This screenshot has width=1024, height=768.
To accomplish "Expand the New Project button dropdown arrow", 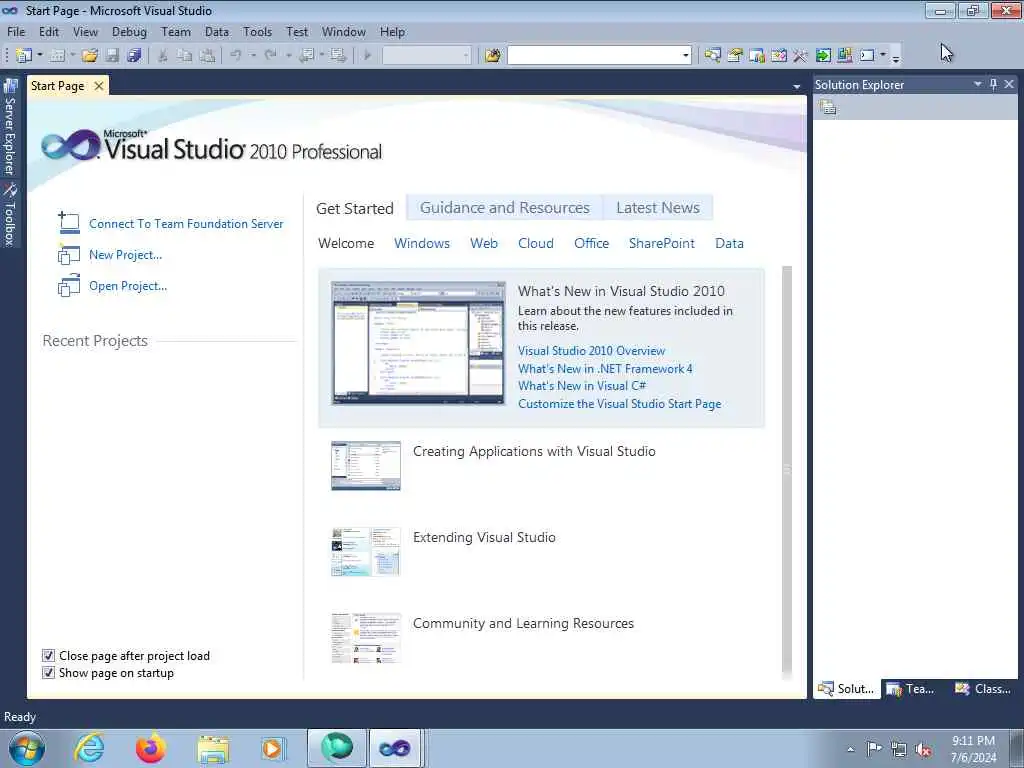I will pyautogui.click(x=40, y=56).
